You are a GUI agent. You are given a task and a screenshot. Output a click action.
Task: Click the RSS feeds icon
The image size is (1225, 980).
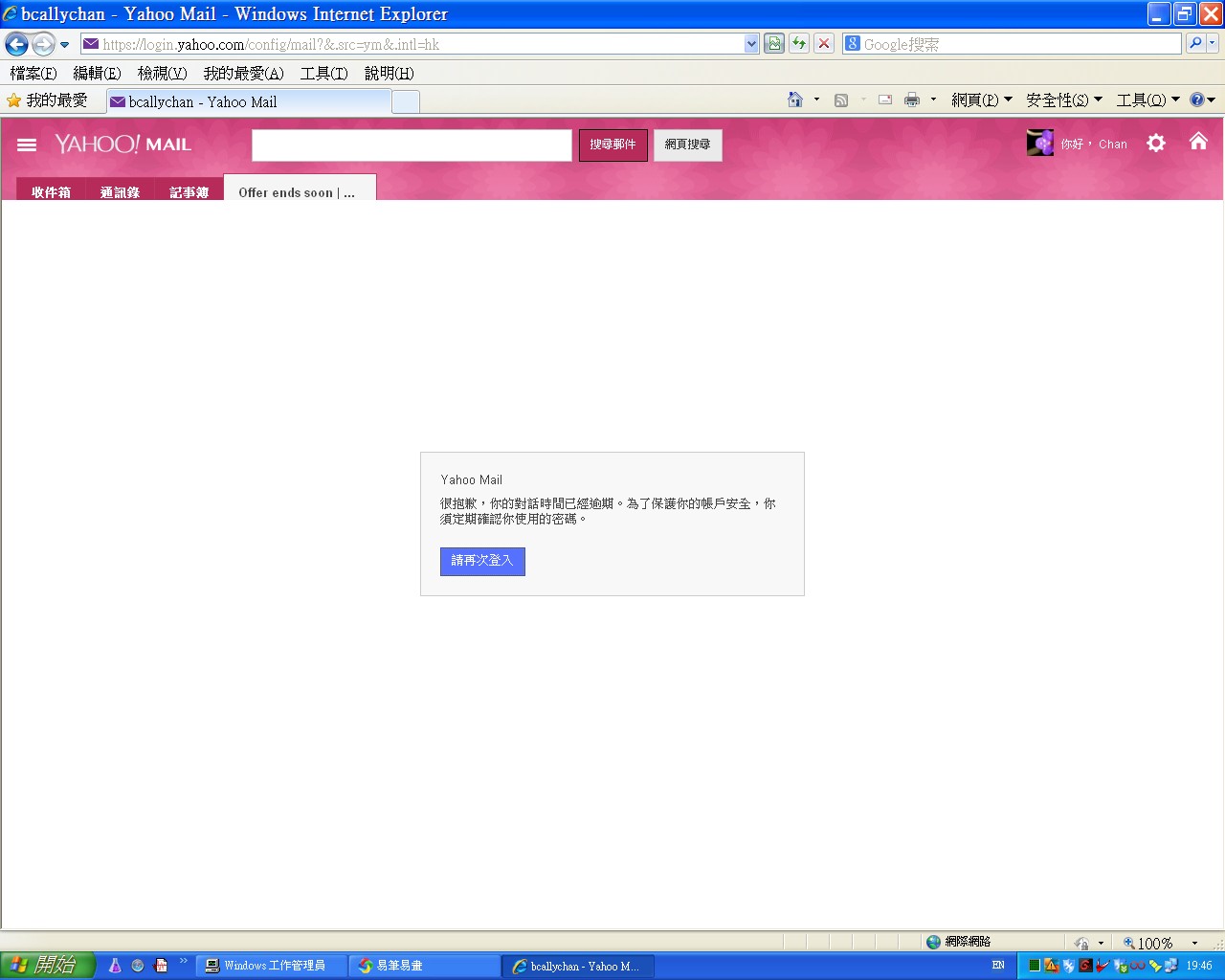(841, 100)
